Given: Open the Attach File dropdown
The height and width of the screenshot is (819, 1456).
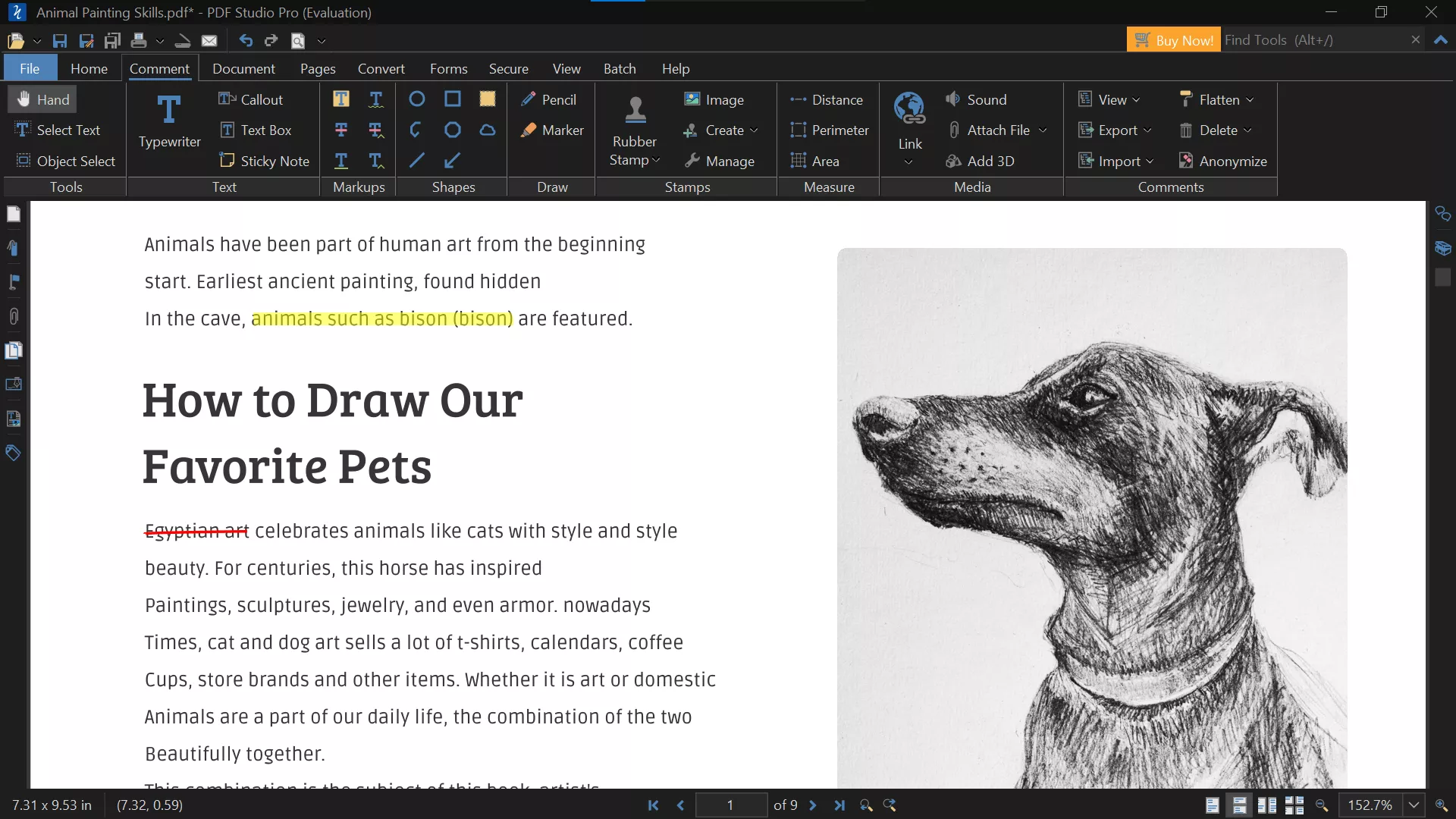Looking at the screenshot, I should [997, 130].
